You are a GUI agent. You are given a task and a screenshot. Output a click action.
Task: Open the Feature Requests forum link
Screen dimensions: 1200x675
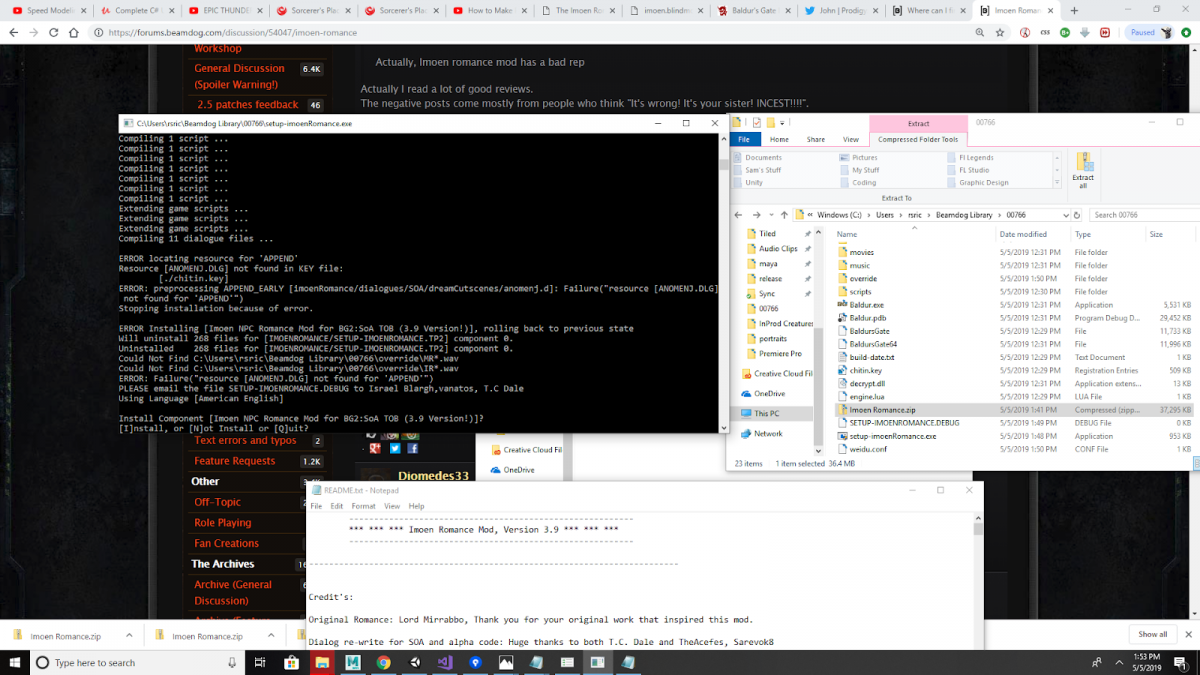pos(235,461)
